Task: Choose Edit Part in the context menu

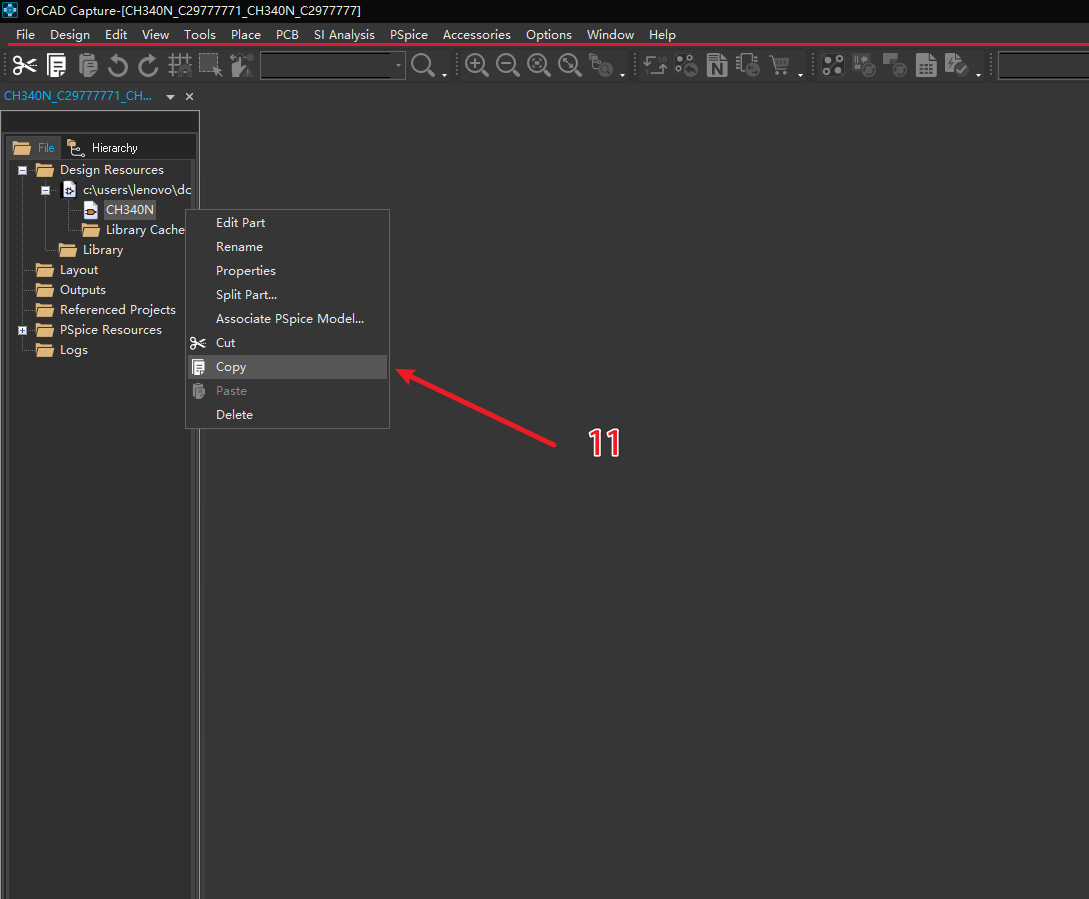Action: [287, 223]
